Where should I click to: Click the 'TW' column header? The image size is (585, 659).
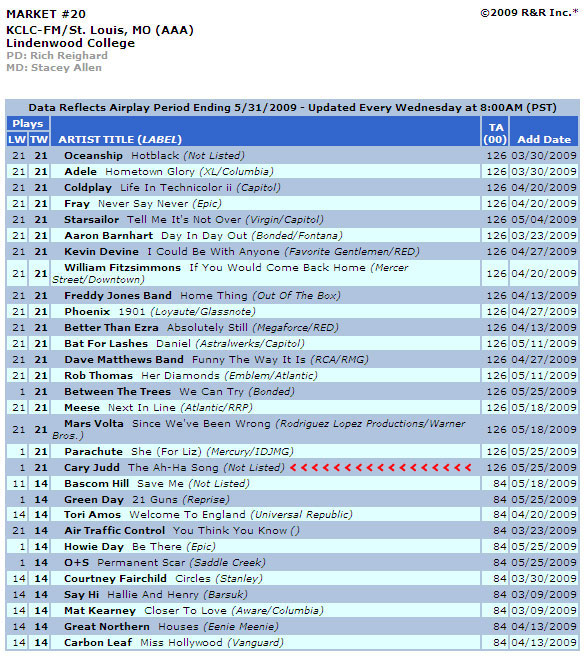tap(39, 139)
